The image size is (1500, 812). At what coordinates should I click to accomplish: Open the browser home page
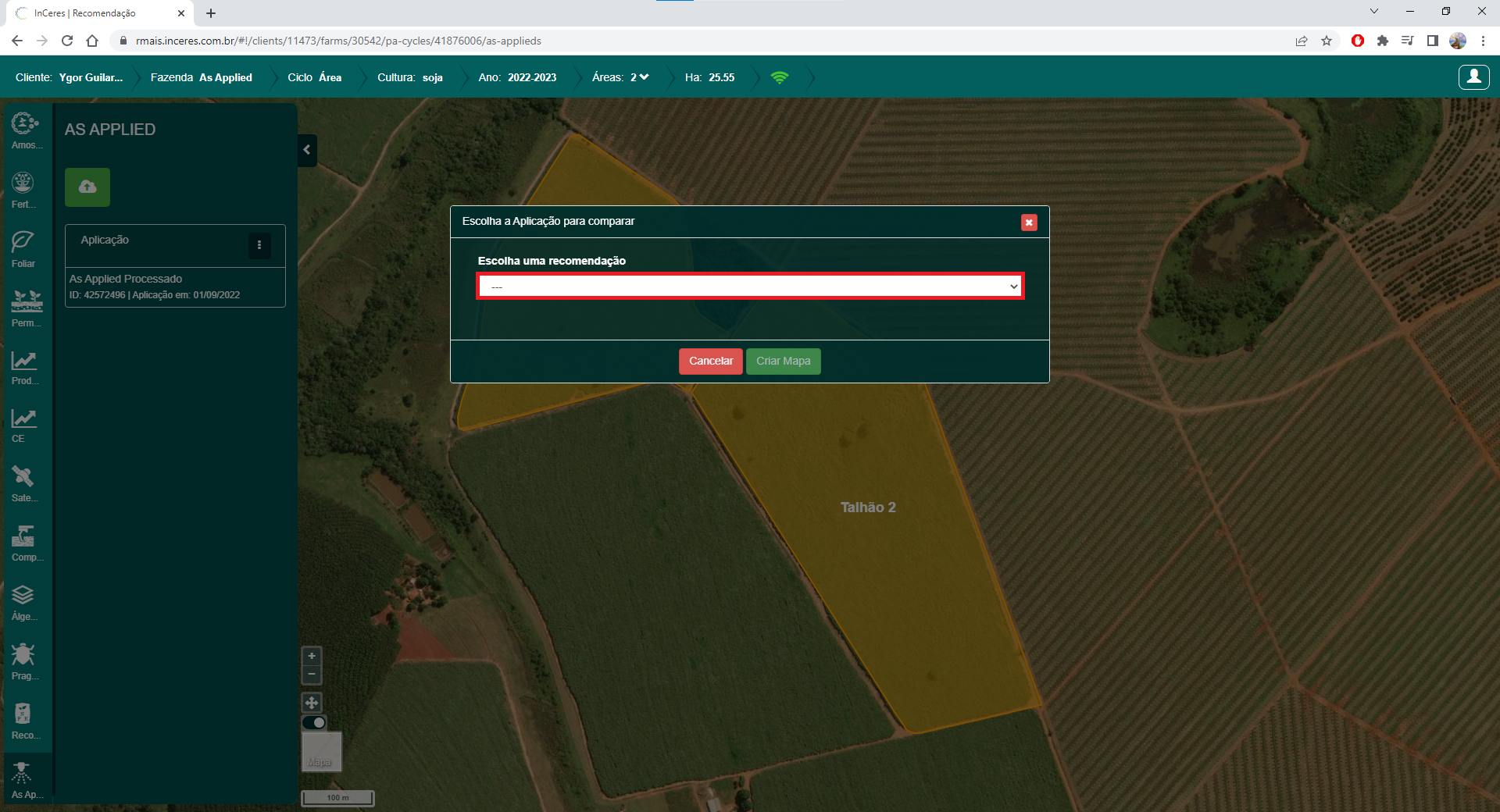click(x=92, y=41)
